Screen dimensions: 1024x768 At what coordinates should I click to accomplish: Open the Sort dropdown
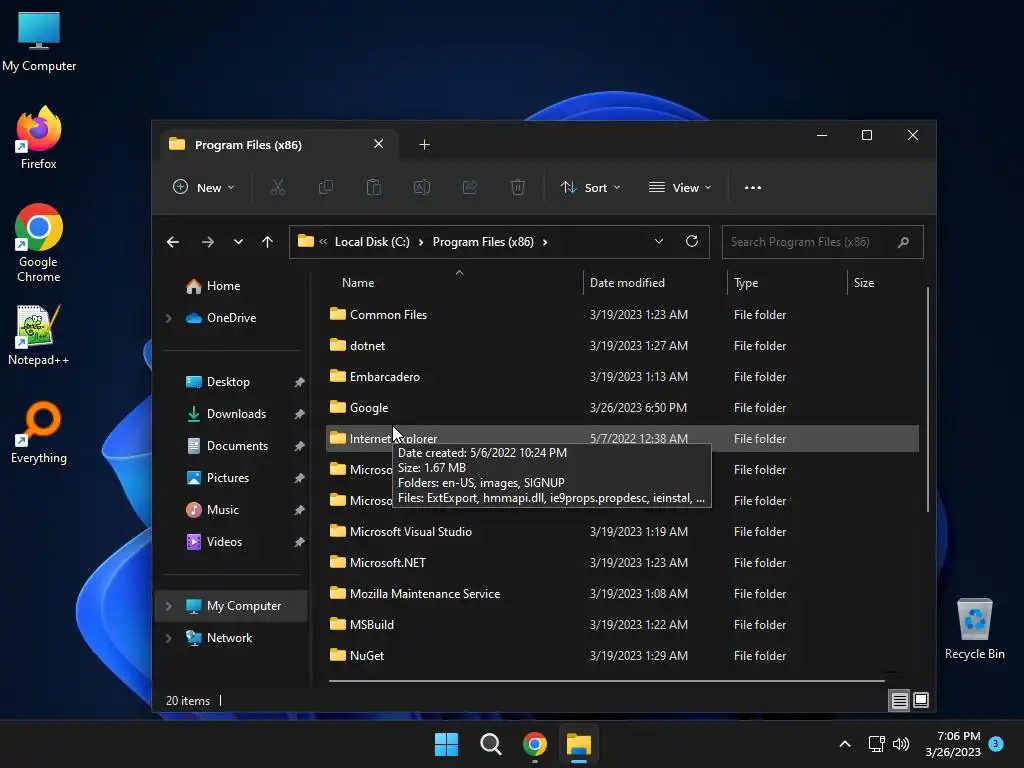coord(590,187)
